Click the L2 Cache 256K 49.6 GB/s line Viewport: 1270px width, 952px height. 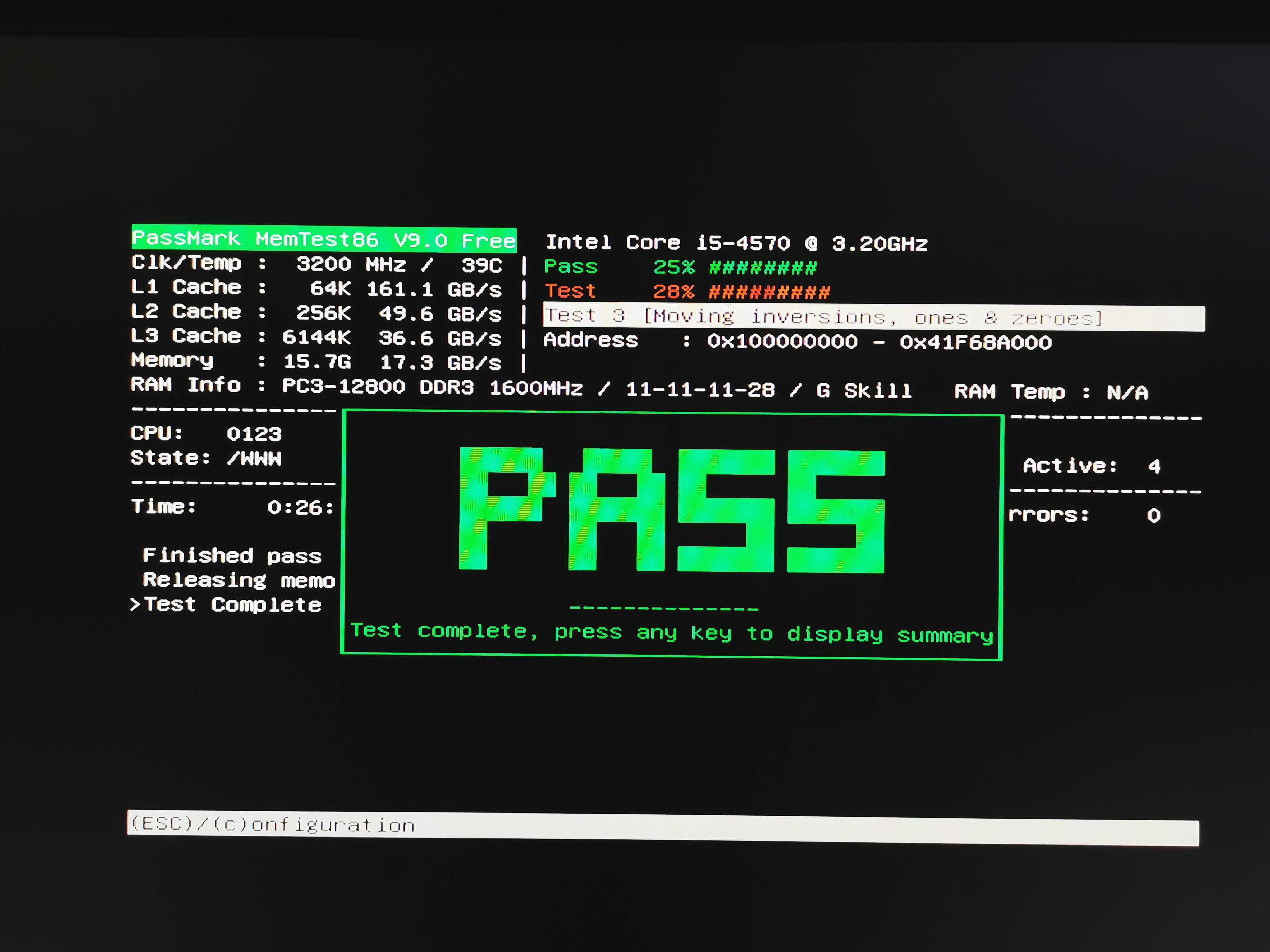[316, 313]
